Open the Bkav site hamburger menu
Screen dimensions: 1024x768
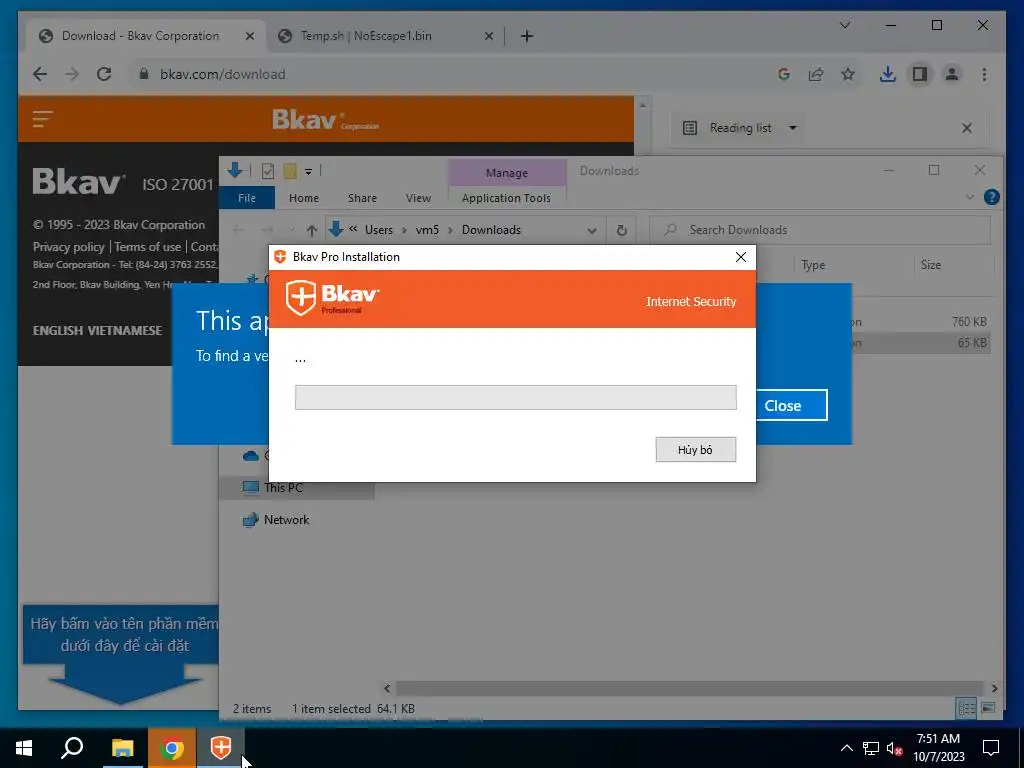click(42, 119)
